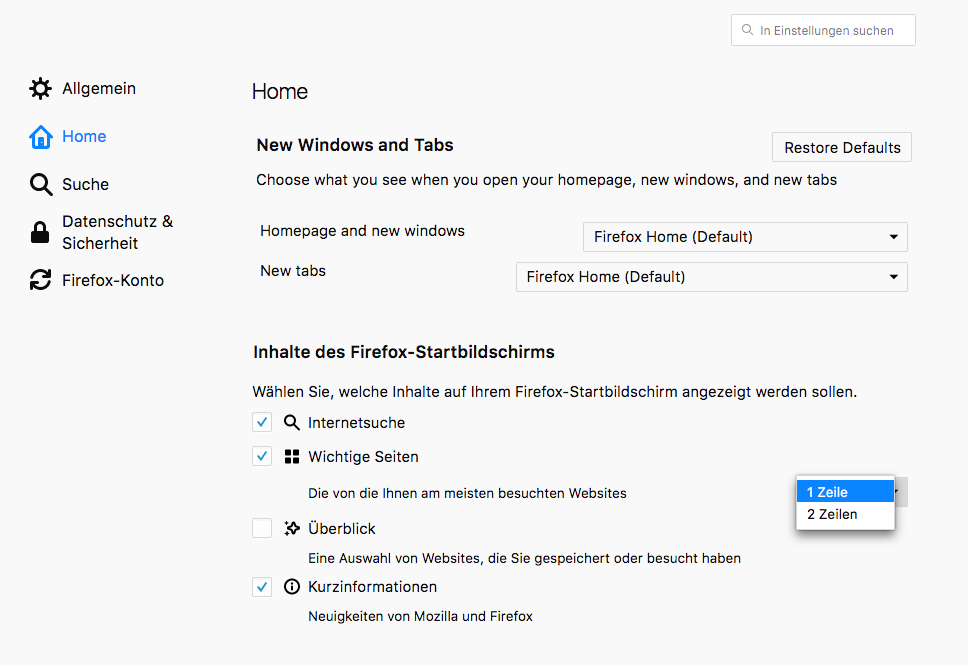Click the magnifier icon beside Suche
The image size is (968, 665).
[40, 185]
